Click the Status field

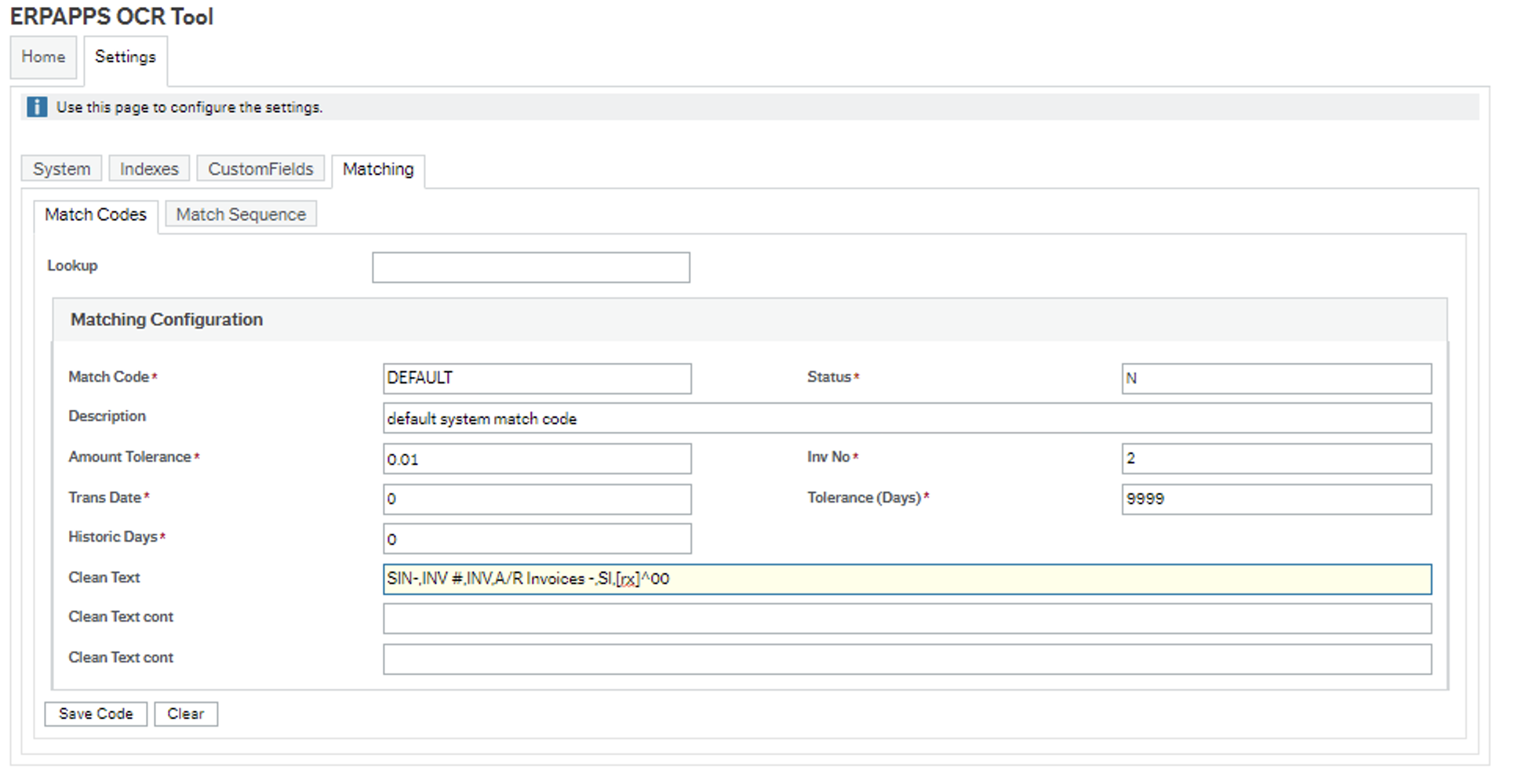click(1276, 378)
